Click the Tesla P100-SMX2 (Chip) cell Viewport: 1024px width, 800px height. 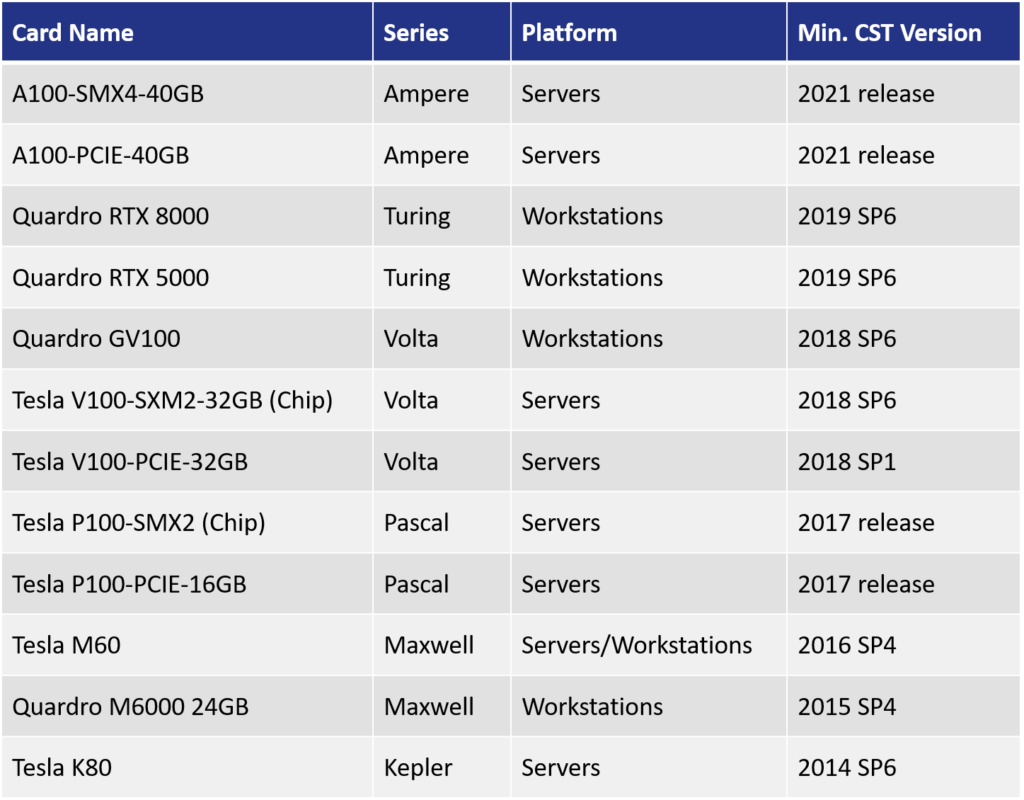[x=139, y=523]
